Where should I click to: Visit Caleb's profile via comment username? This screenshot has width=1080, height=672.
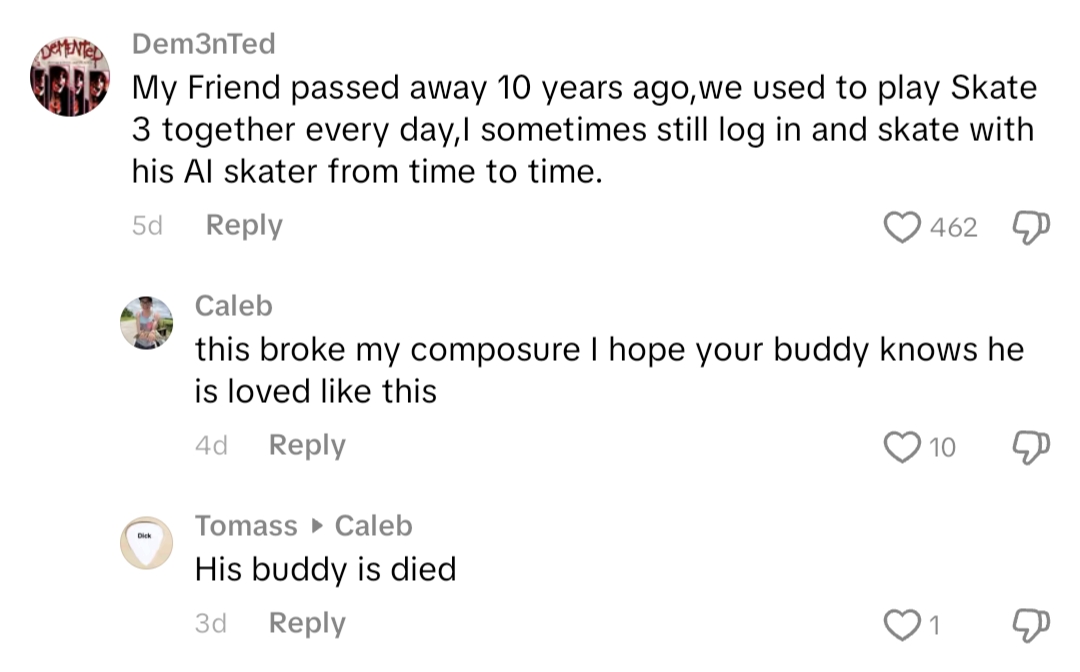tap(233, 305)
